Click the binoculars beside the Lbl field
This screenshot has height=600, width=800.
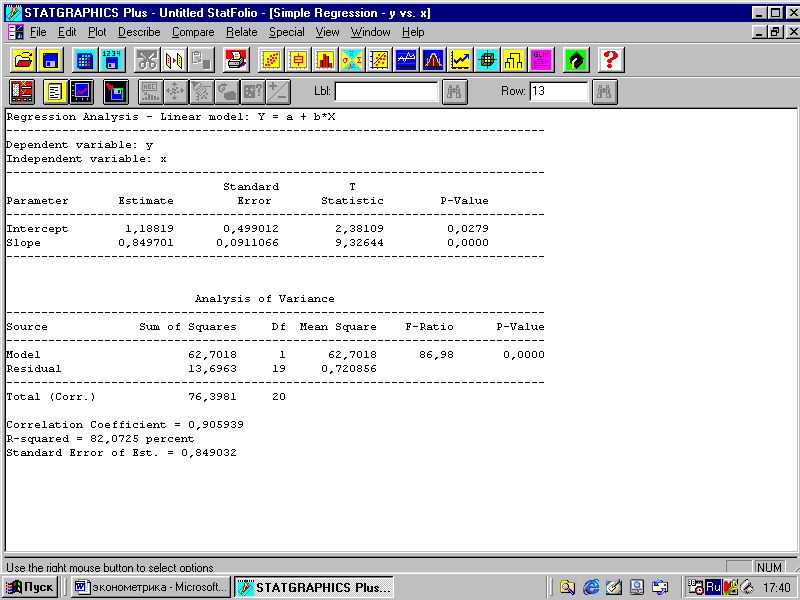click(x=455, y=92)
